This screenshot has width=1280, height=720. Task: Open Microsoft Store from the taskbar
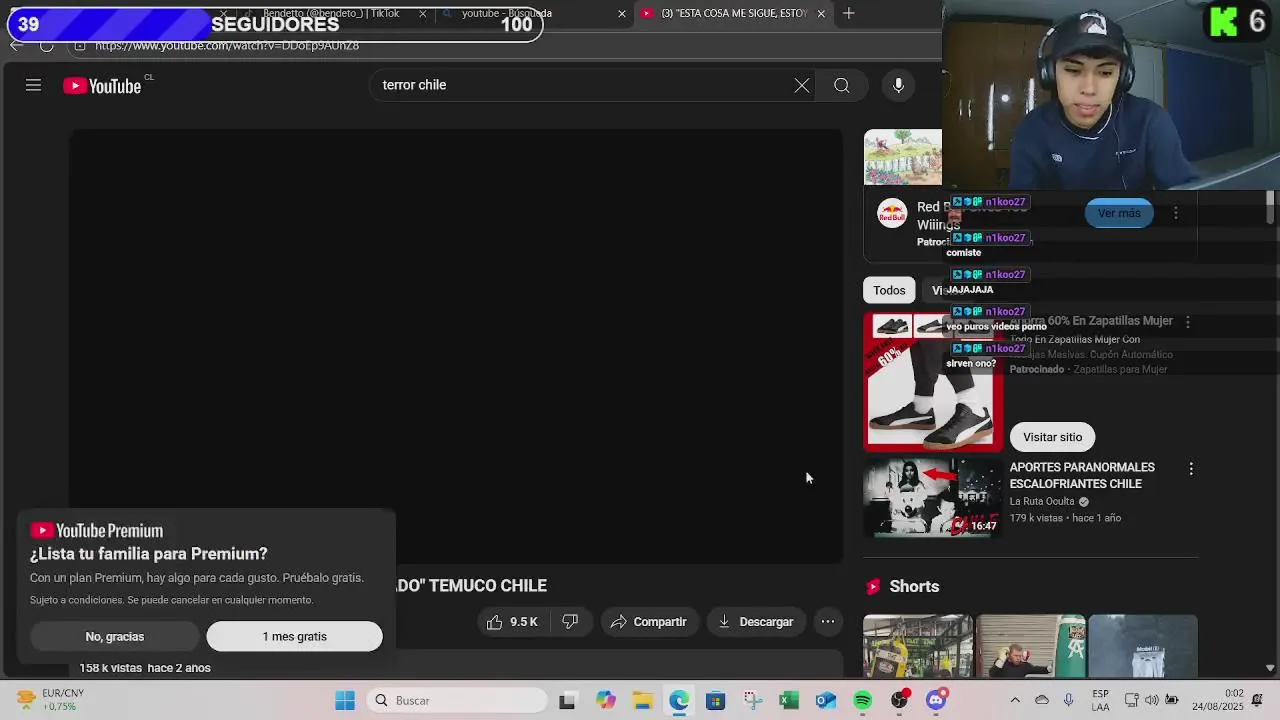point(715,700)
